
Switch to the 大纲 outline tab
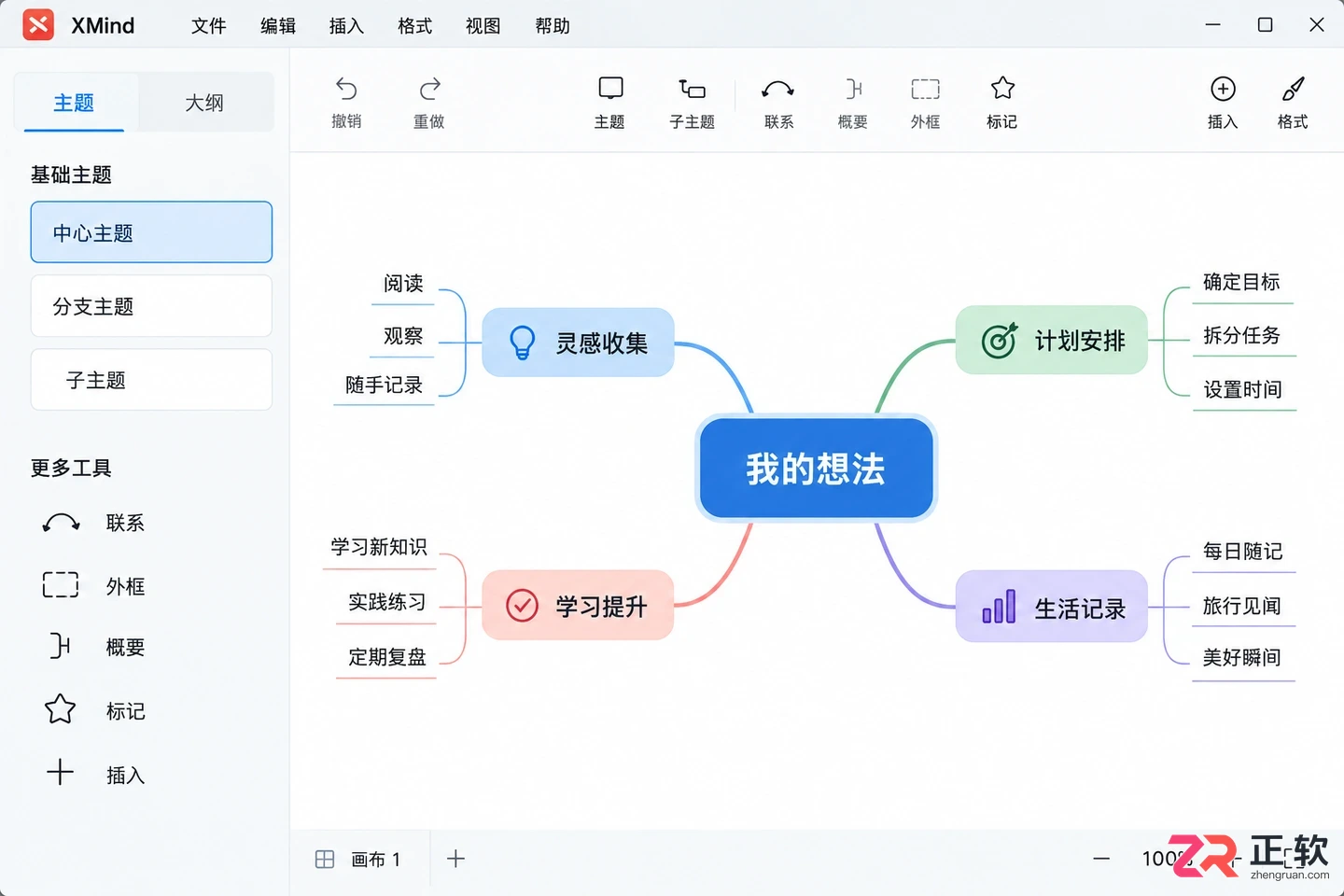tap(205, 103)
